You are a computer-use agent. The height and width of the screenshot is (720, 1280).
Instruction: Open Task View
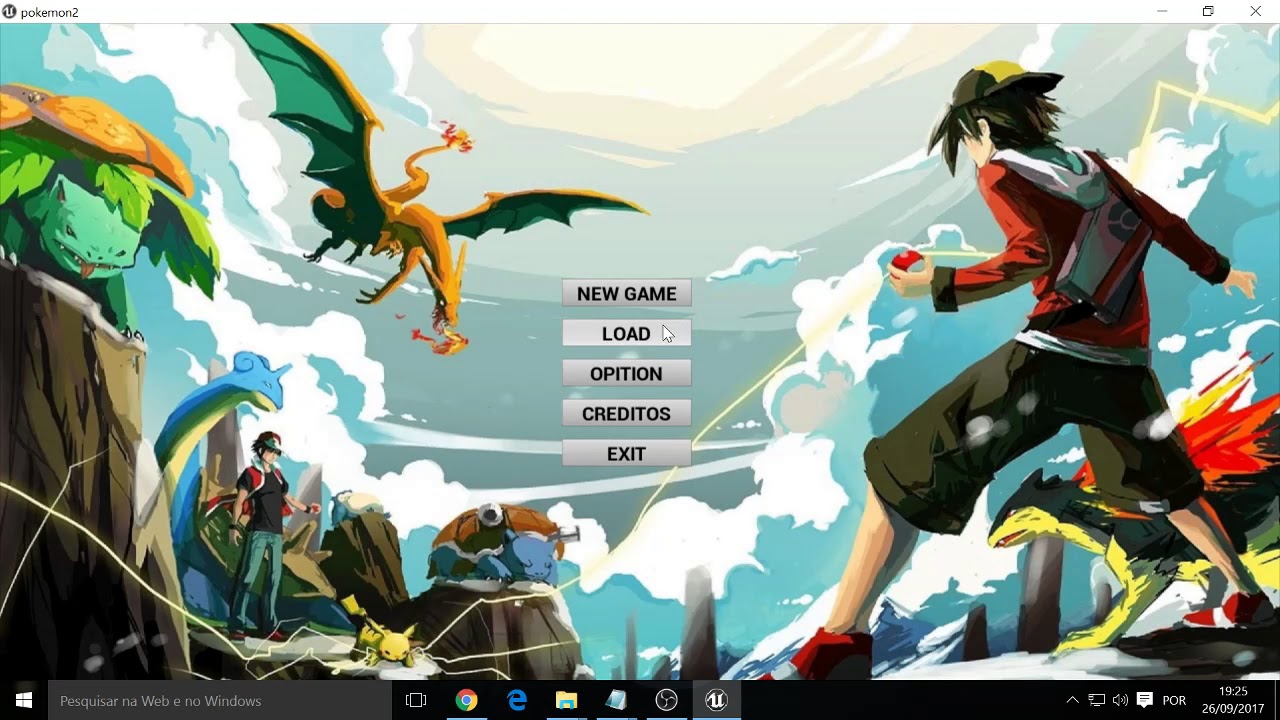click(x=415, y=700)
